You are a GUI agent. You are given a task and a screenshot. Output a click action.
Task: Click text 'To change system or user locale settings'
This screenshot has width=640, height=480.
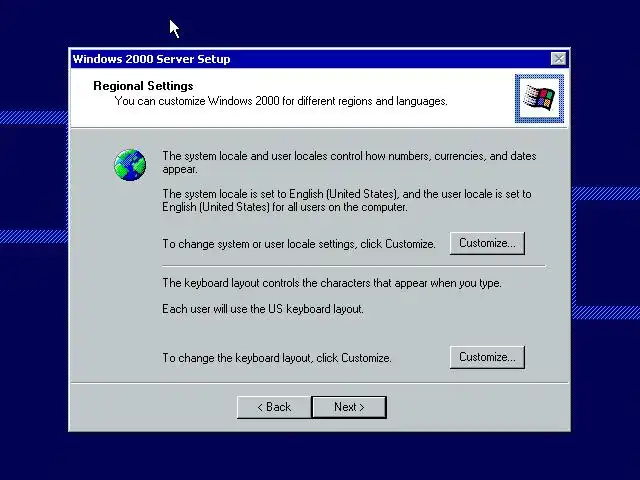click(259, 244)
